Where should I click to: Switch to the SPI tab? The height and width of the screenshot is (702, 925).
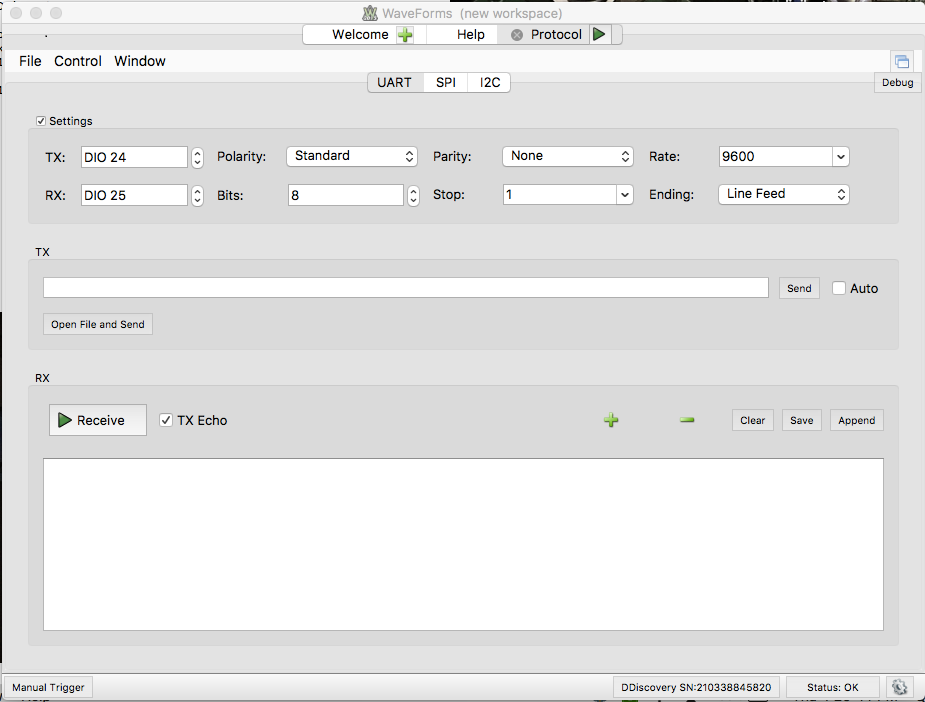tap(446, 83)
